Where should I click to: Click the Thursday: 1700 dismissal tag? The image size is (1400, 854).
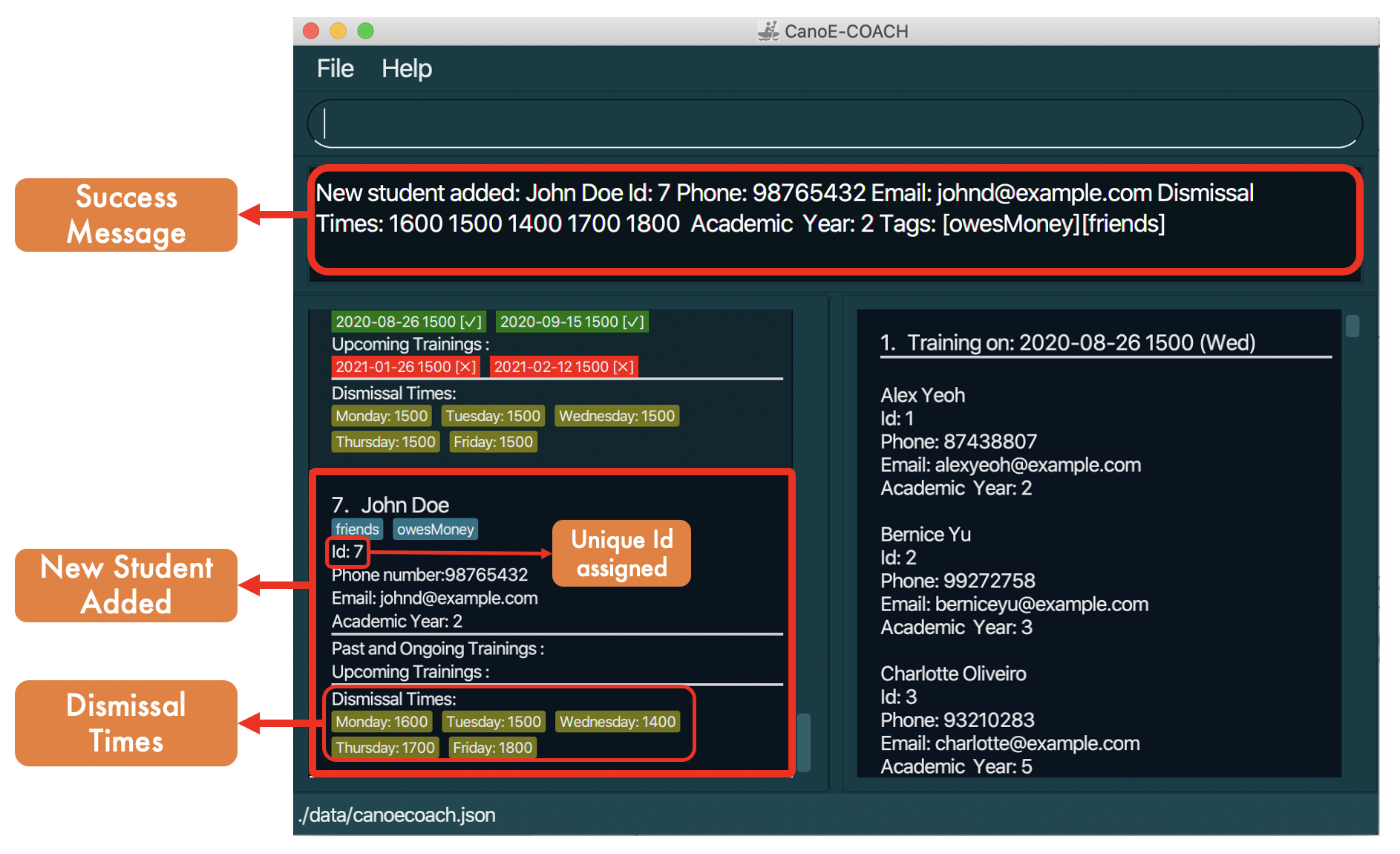coord(385,748)
